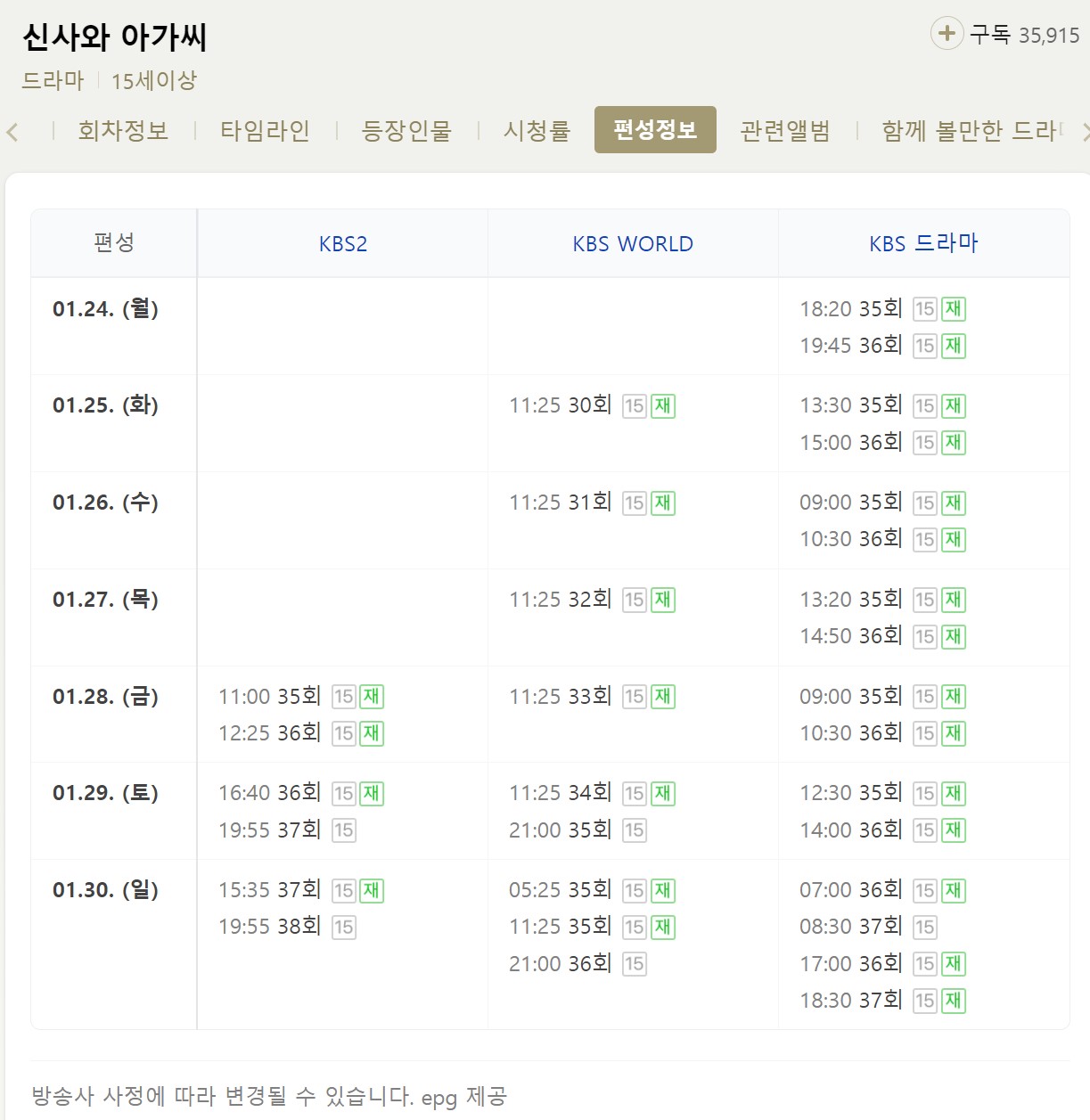
Task: Click the right tab-scroll arrow
Action: (1085, 133)
